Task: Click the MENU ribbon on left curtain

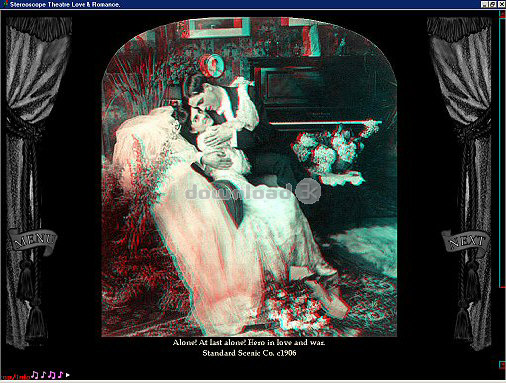Action: pyautogui.click(x=33, y=240)
